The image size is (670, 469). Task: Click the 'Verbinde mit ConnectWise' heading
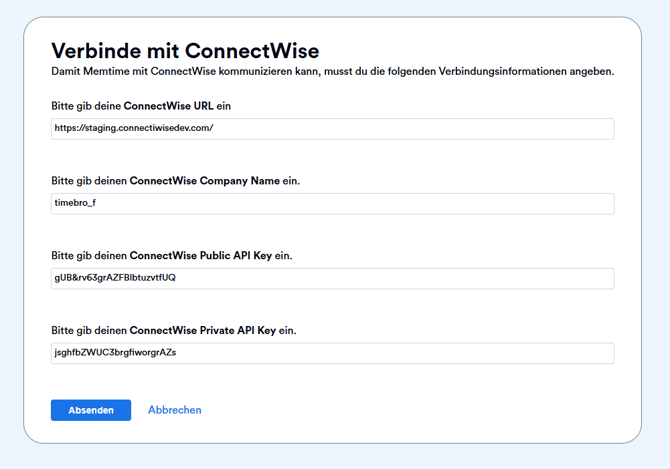(185, 50)
